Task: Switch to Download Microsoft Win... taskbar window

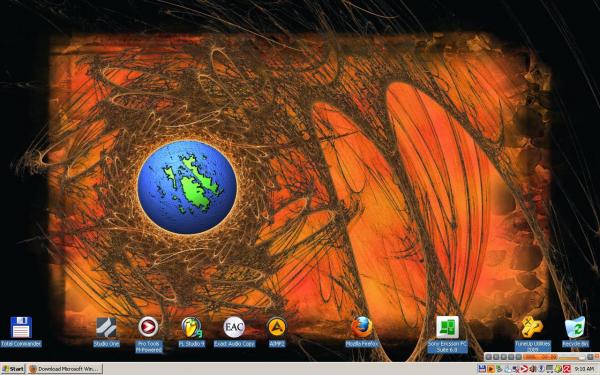Action: 65,369
